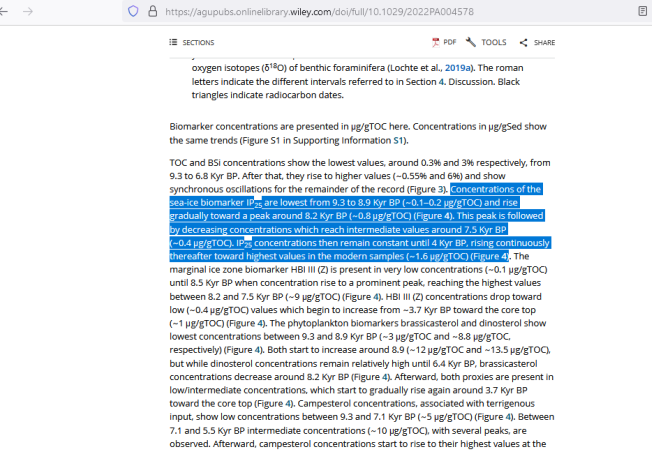This screenshot has height=453, width=652.
Task: Click the Sections list icon
Action: click(173, 42)
